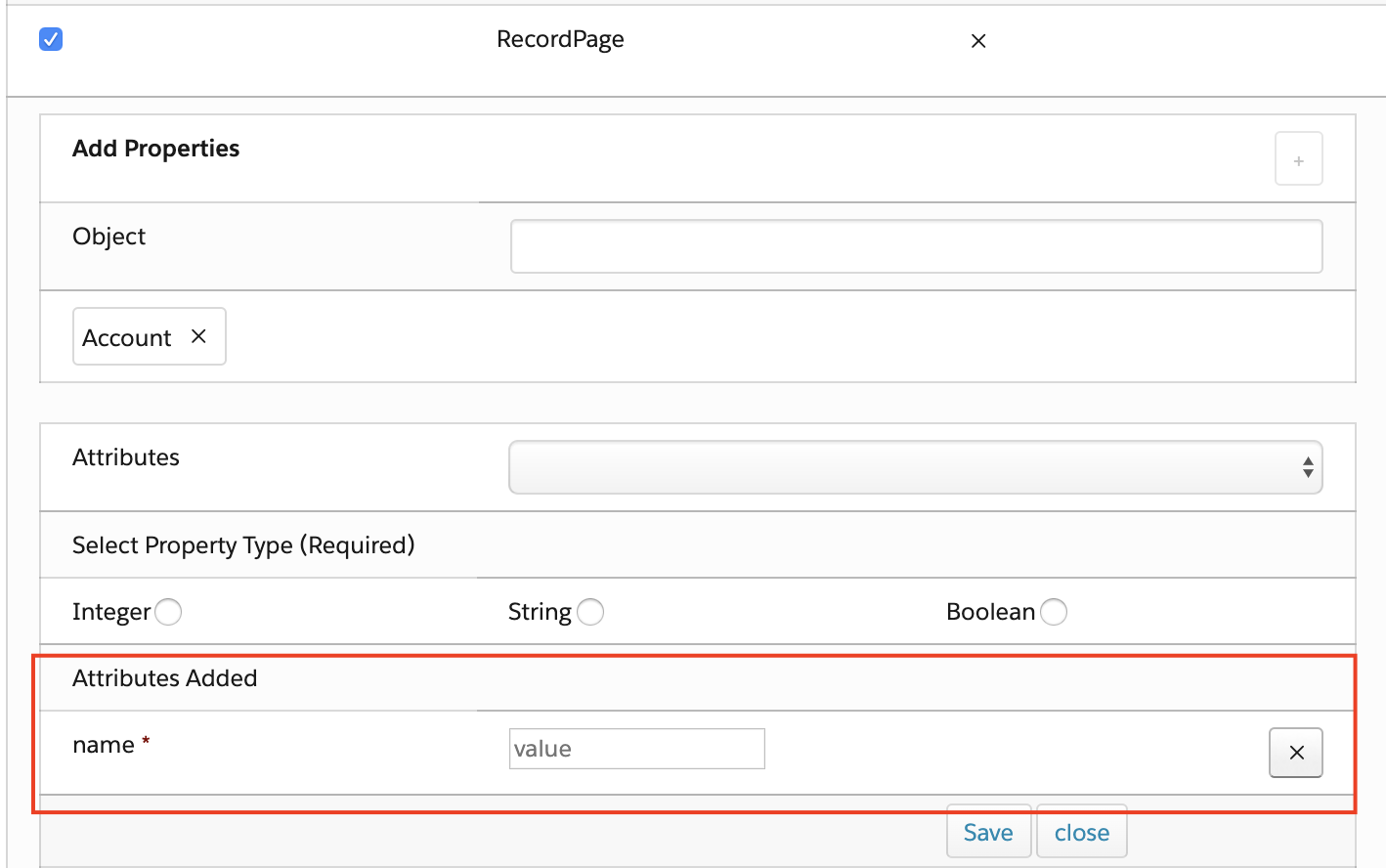Screen dimensions: 1386x868
Task: Select the String radio button
Action: click(590, 612)
